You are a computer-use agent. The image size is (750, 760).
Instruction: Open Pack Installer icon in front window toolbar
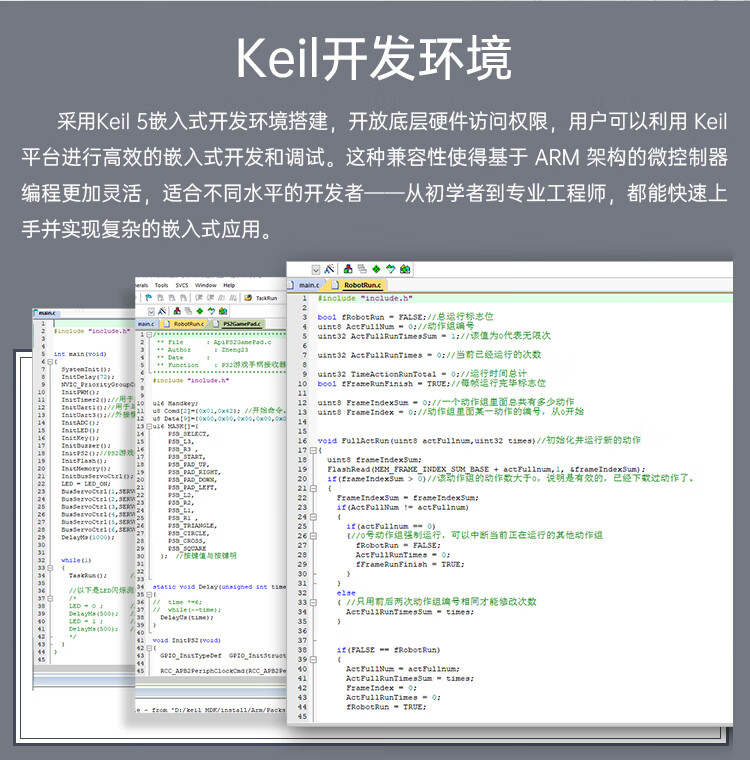click(x=405, y=269)
